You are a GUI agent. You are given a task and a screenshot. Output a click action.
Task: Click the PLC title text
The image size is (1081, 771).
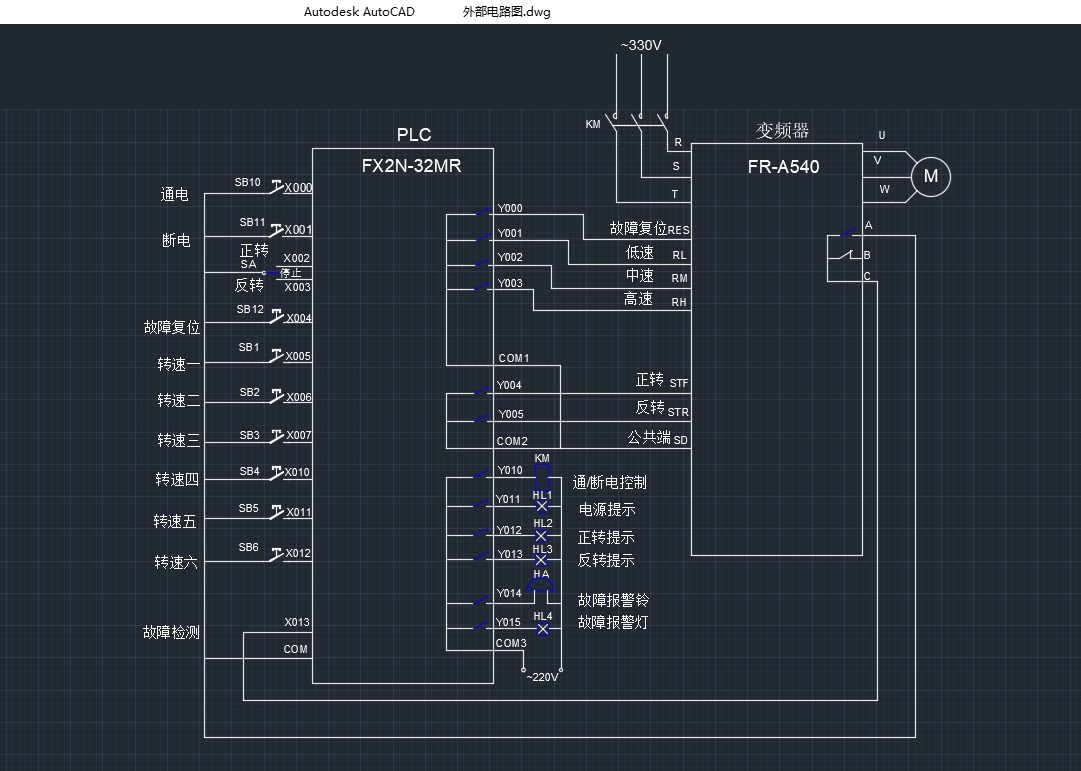coord(414,134)
